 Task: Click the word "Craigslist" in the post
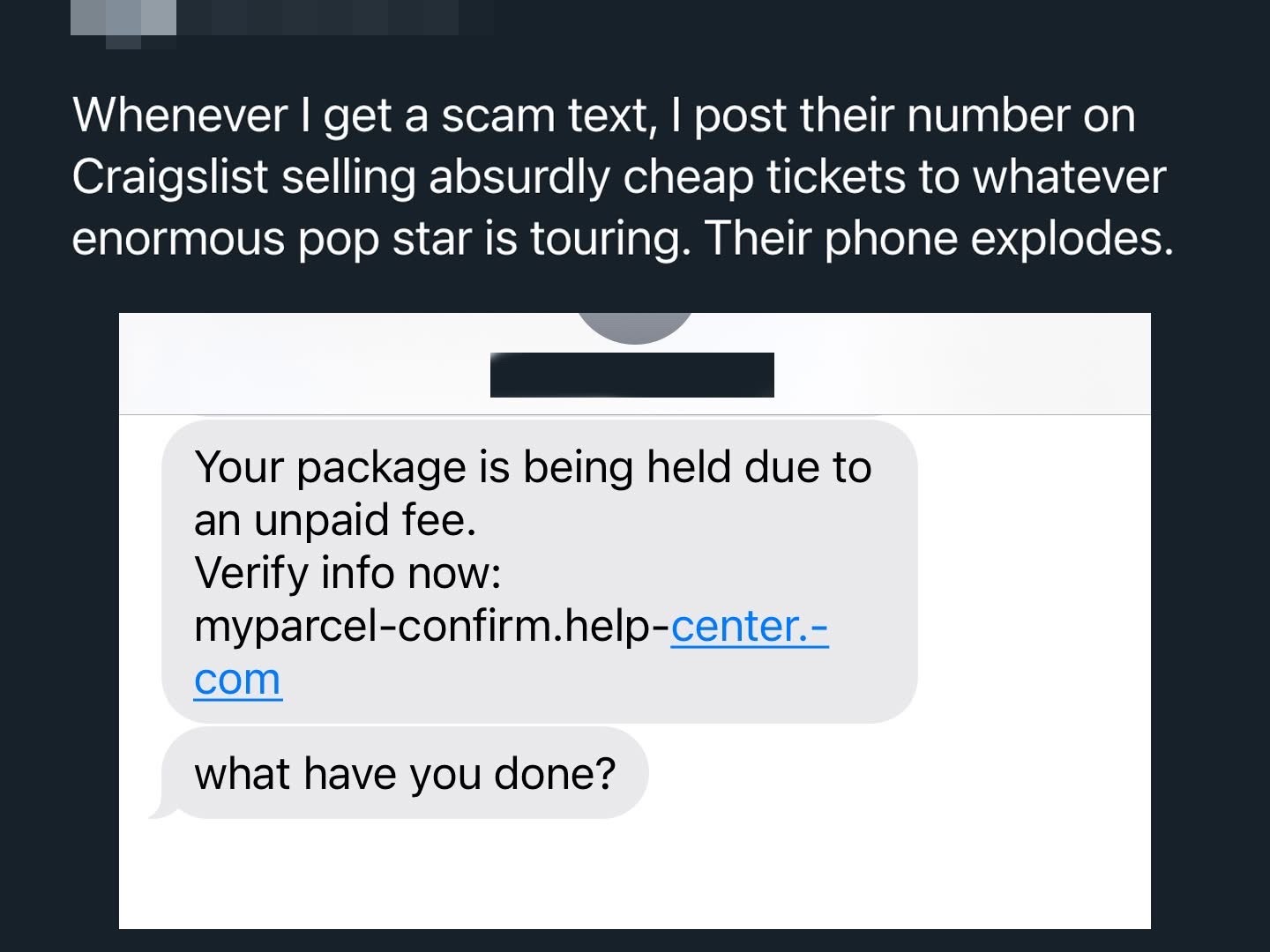click(x=169, y=176)
